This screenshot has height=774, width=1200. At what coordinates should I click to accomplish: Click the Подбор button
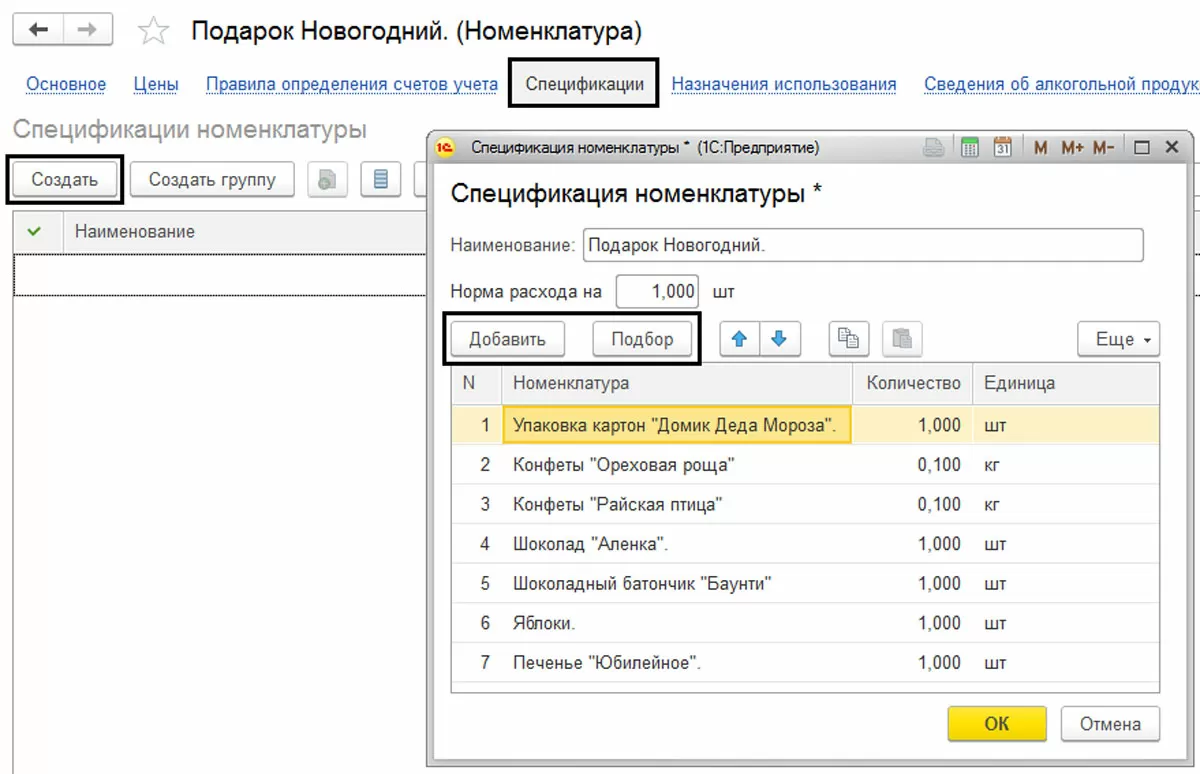642,339
